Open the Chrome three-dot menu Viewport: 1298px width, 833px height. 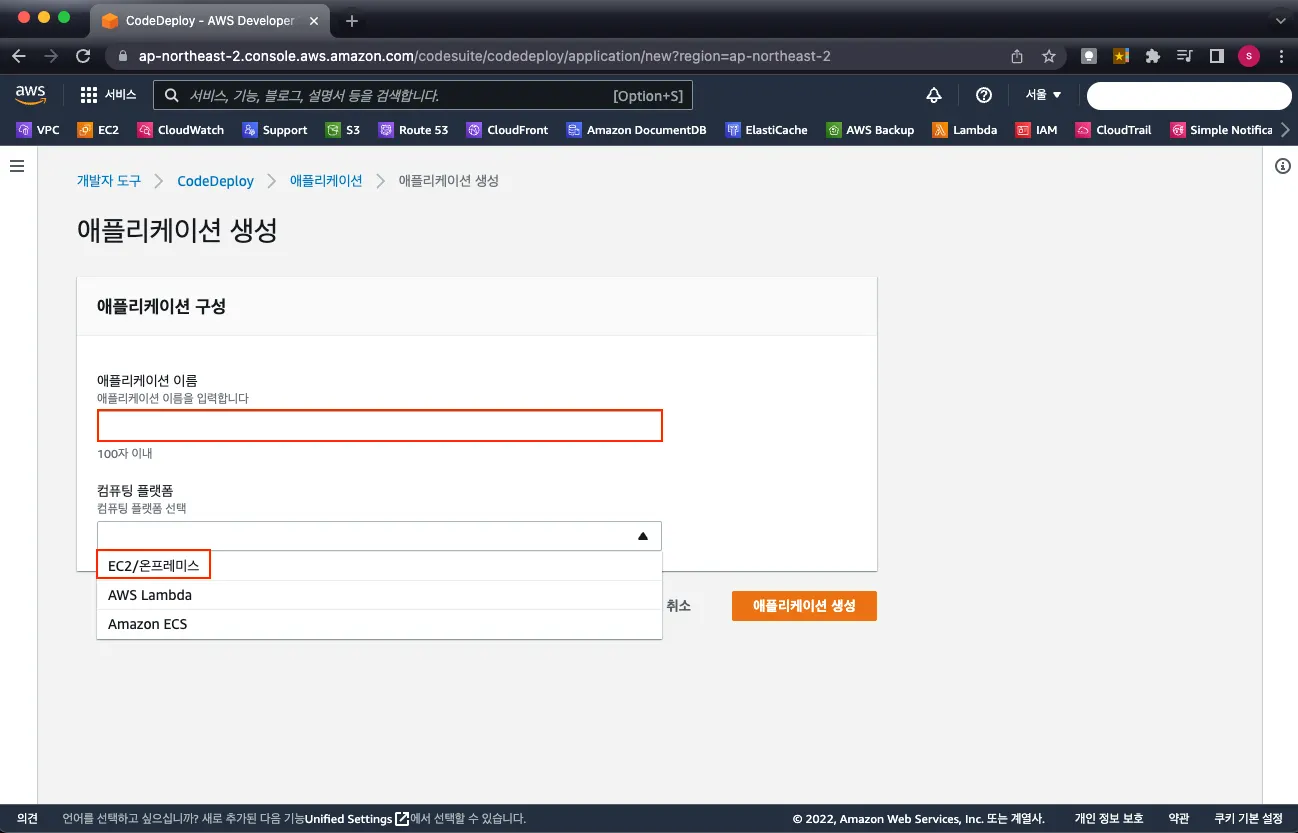[x=1281, y=56]
